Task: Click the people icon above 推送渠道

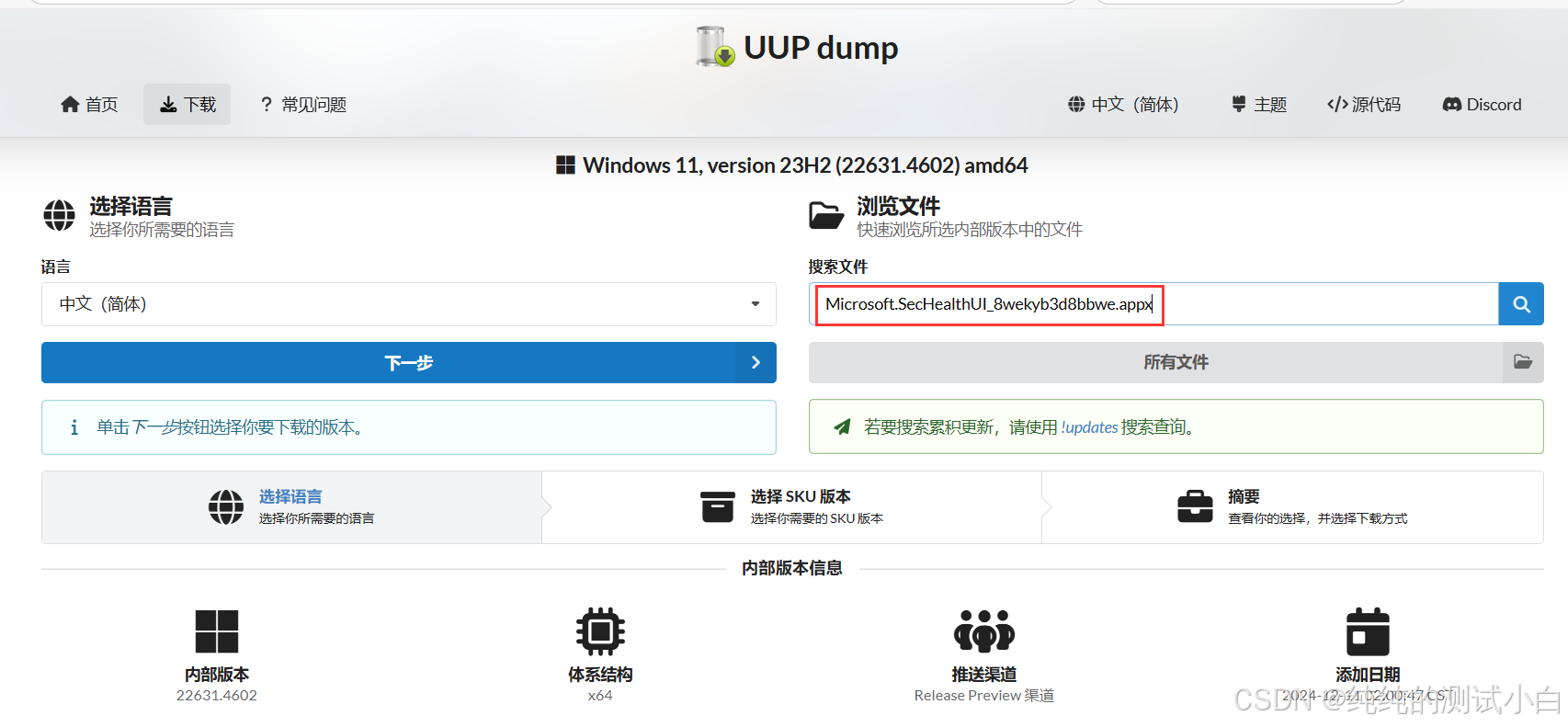Action: click(x=984, y=631)
